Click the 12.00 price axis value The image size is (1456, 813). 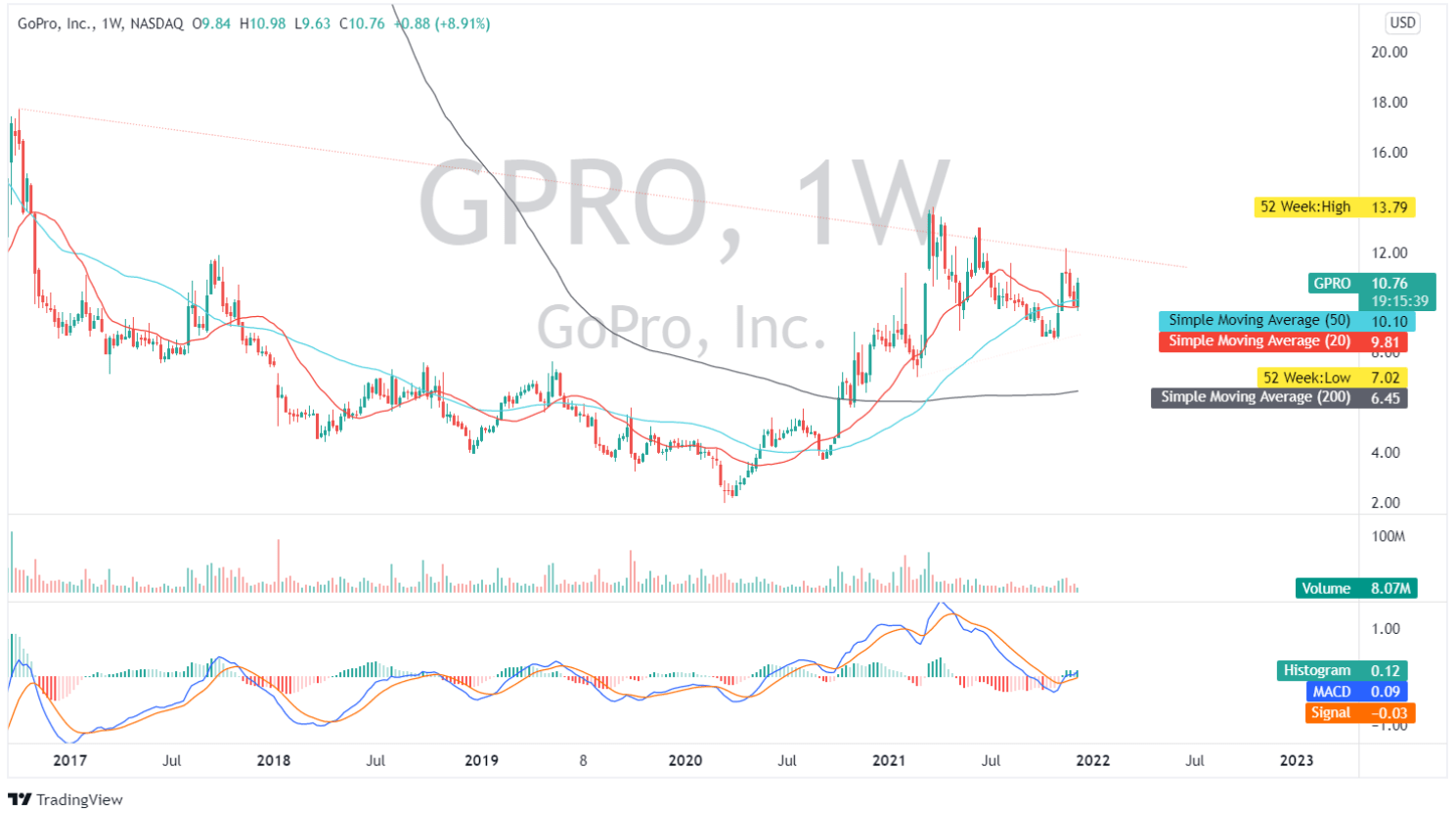(x=1390, y=253)
